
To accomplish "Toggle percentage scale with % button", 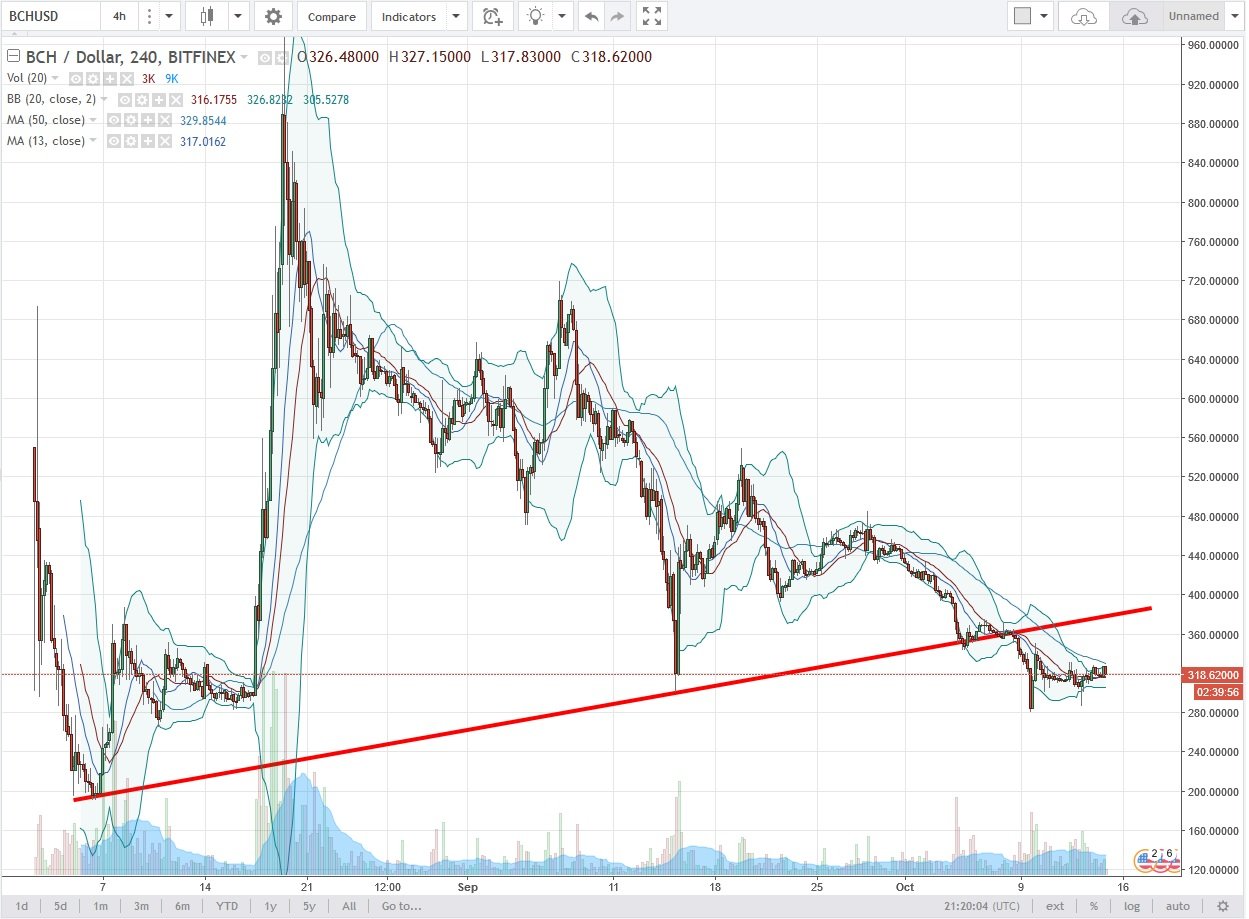I will tap(1094, 905).
